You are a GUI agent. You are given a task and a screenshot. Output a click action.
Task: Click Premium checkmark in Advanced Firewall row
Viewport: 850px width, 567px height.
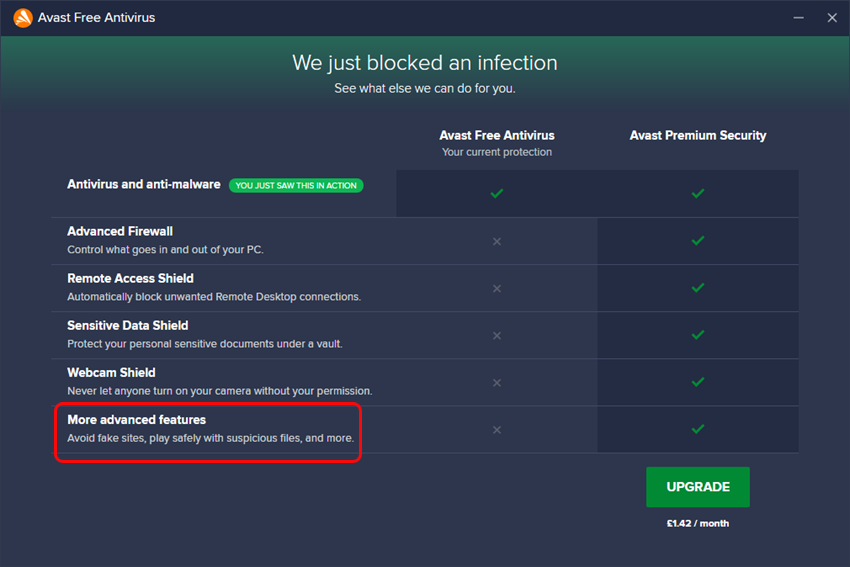pos(698,241)
